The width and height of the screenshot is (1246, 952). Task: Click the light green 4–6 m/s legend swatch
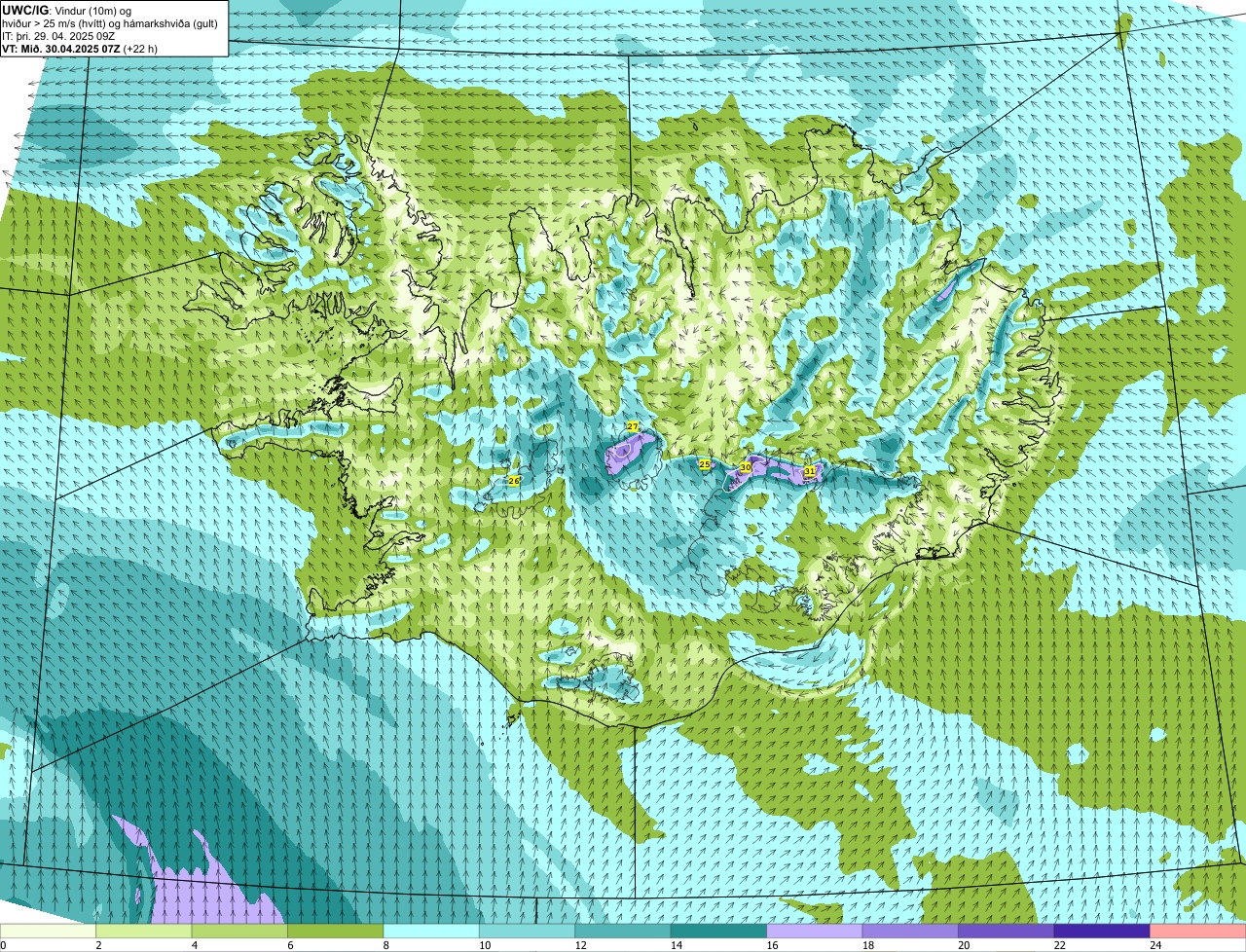point(240,932)
